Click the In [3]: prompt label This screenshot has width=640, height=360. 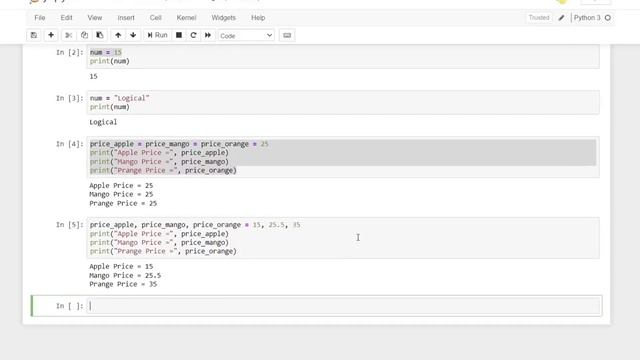click(x=69, y=98)
